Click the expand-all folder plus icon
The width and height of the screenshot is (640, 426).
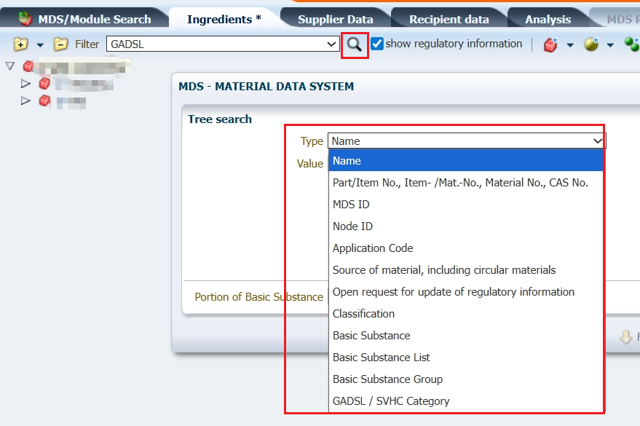pos(20,44)
